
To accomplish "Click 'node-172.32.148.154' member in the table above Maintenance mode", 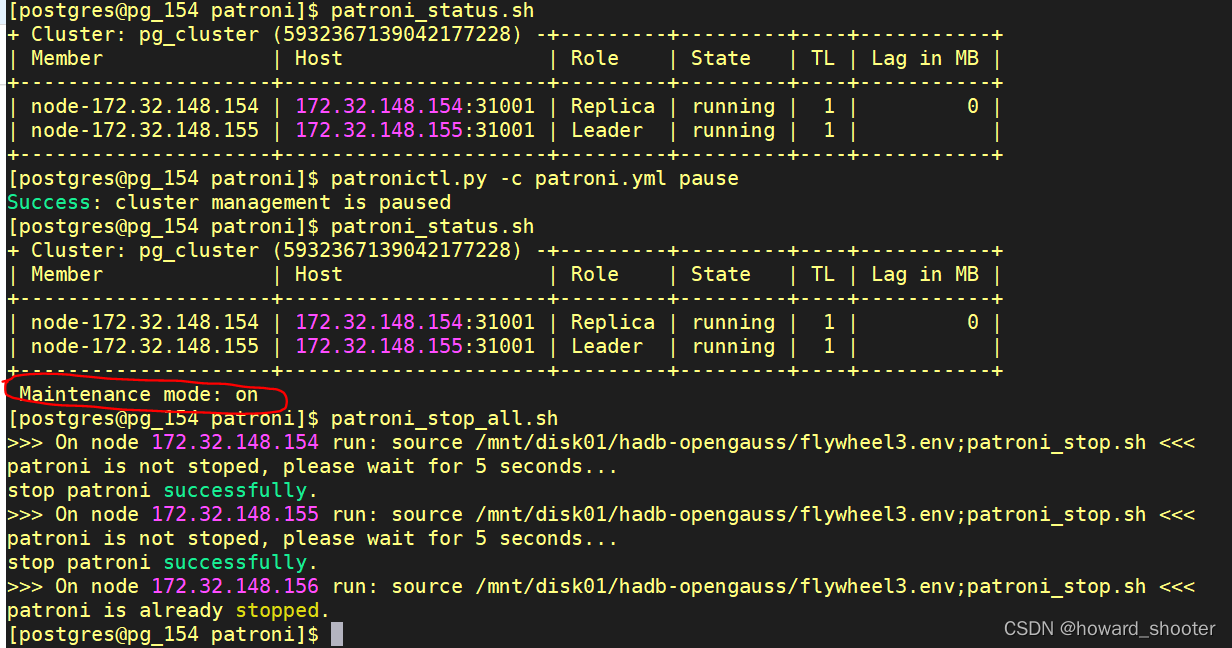I will pos(145,323).
